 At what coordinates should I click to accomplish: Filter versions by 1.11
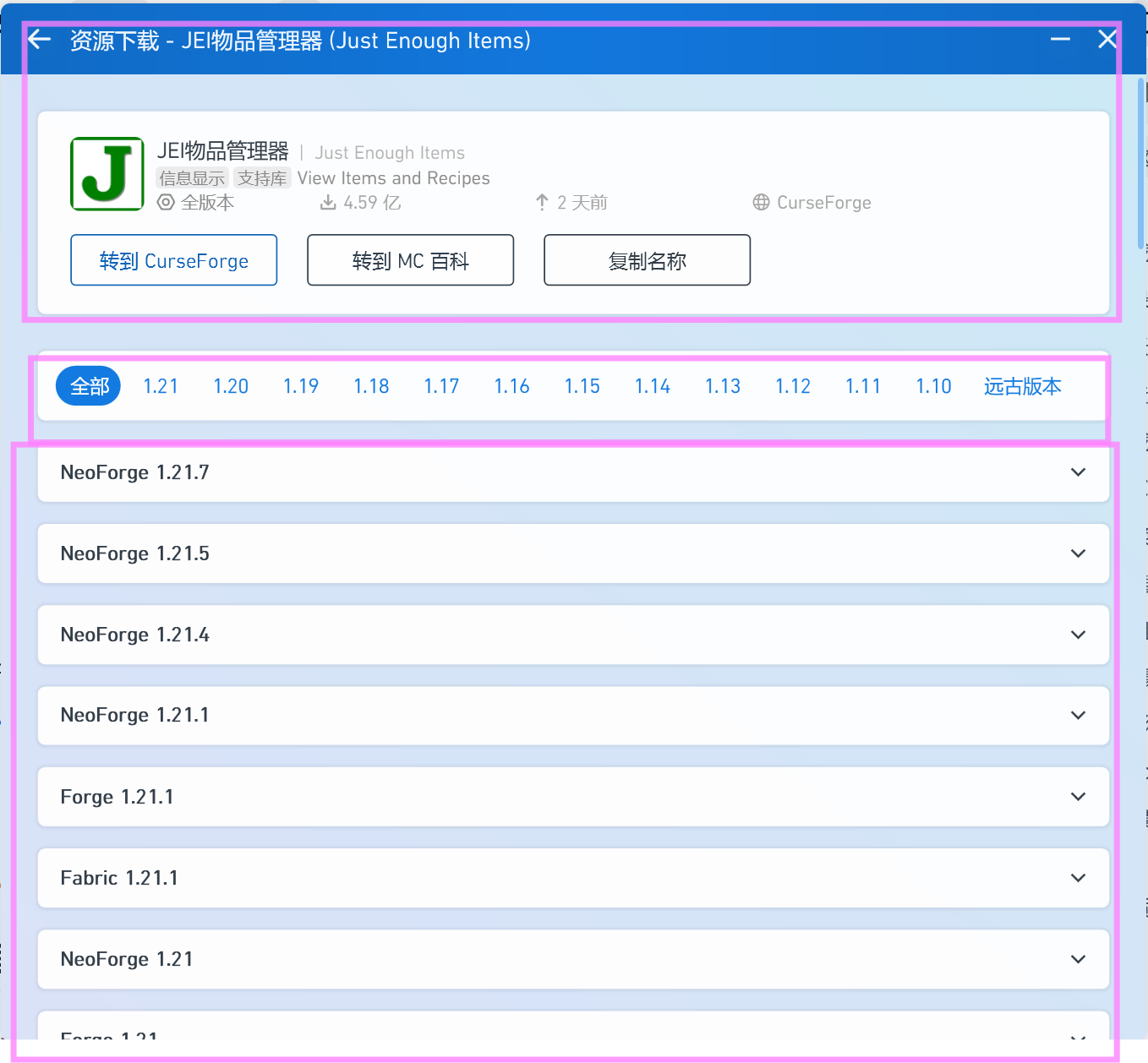[863, 386]
